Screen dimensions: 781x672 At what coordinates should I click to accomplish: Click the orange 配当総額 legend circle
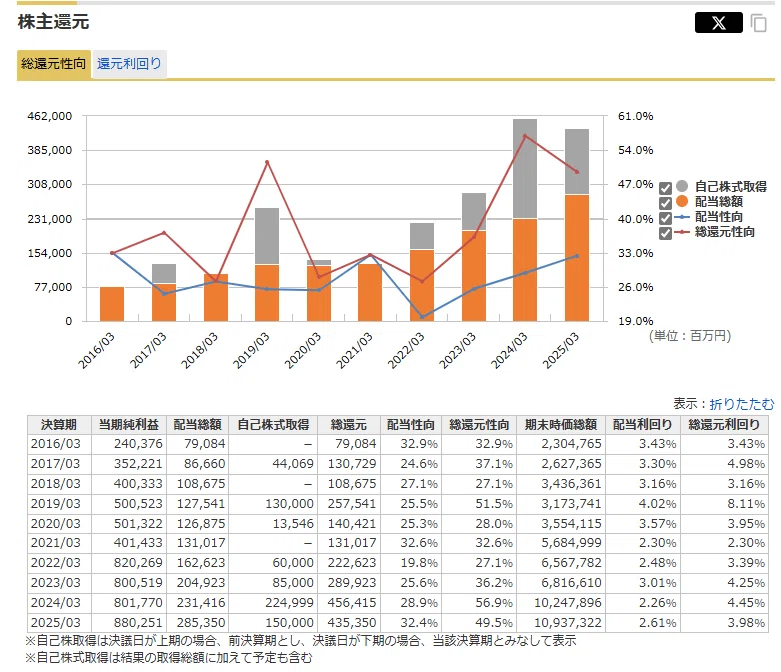click(682, 201)
